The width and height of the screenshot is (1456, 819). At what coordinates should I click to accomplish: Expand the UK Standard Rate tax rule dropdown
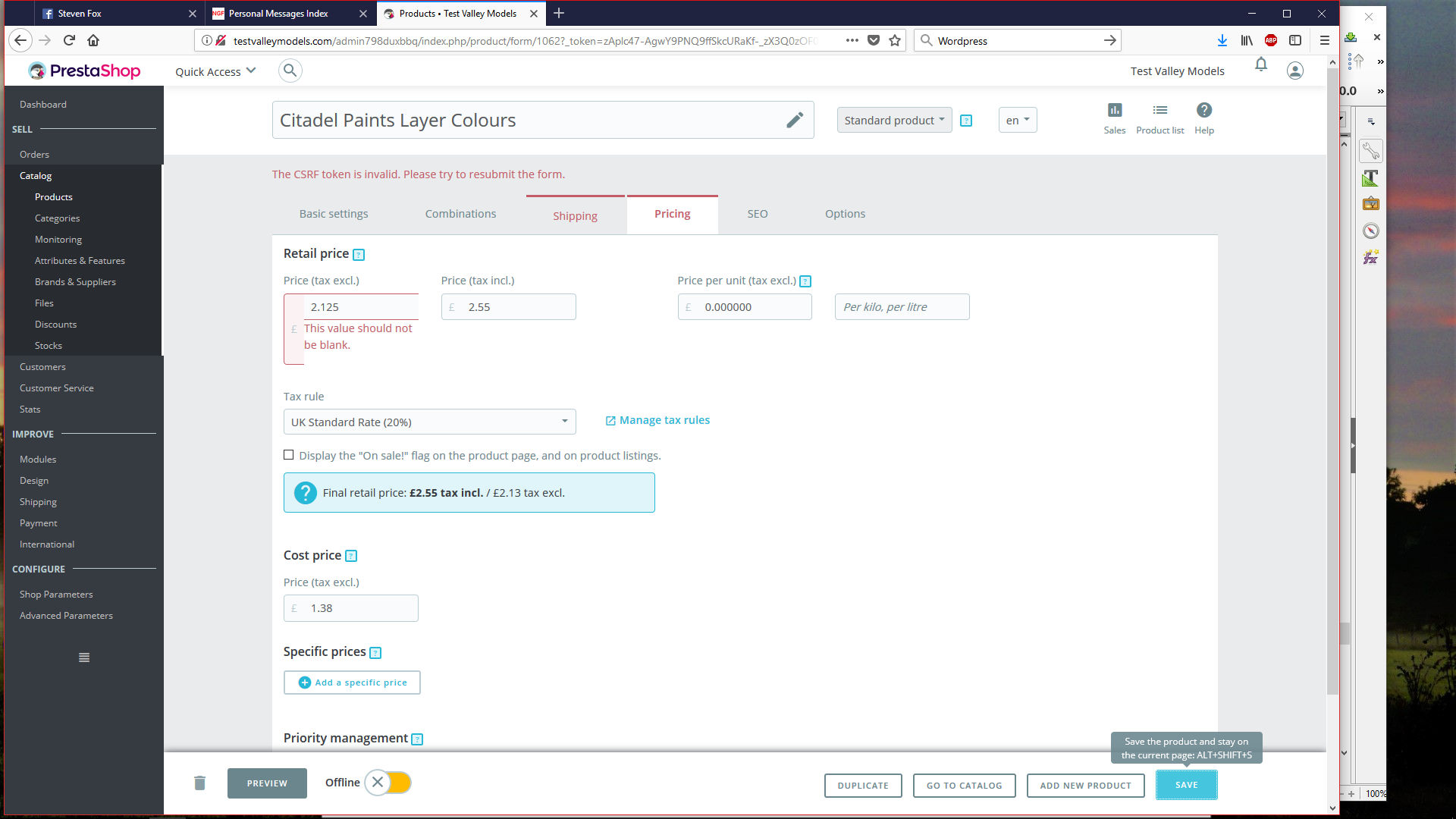[x=429, y=422]
